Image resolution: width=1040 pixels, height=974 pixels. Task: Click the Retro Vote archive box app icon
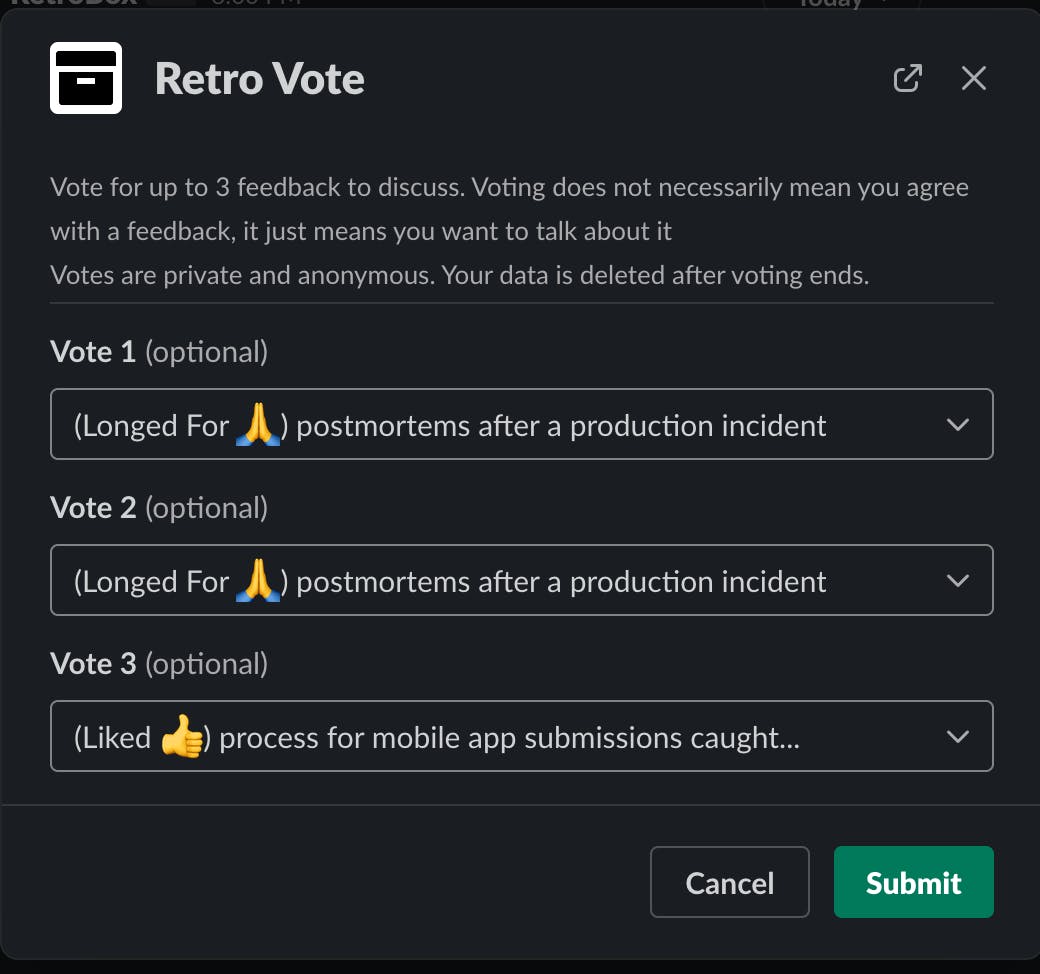point(86,78)
